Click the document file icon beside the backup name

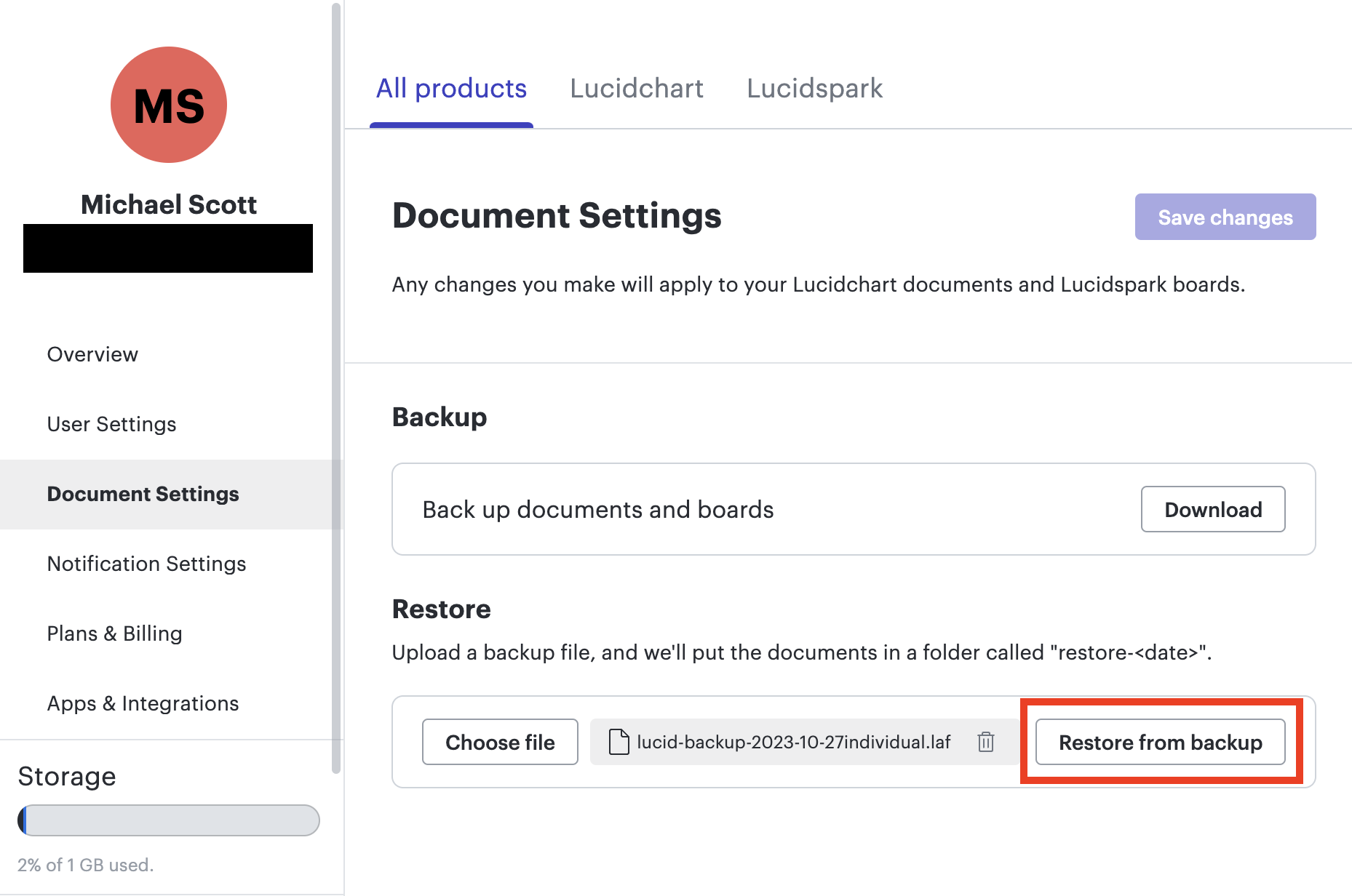619,742
